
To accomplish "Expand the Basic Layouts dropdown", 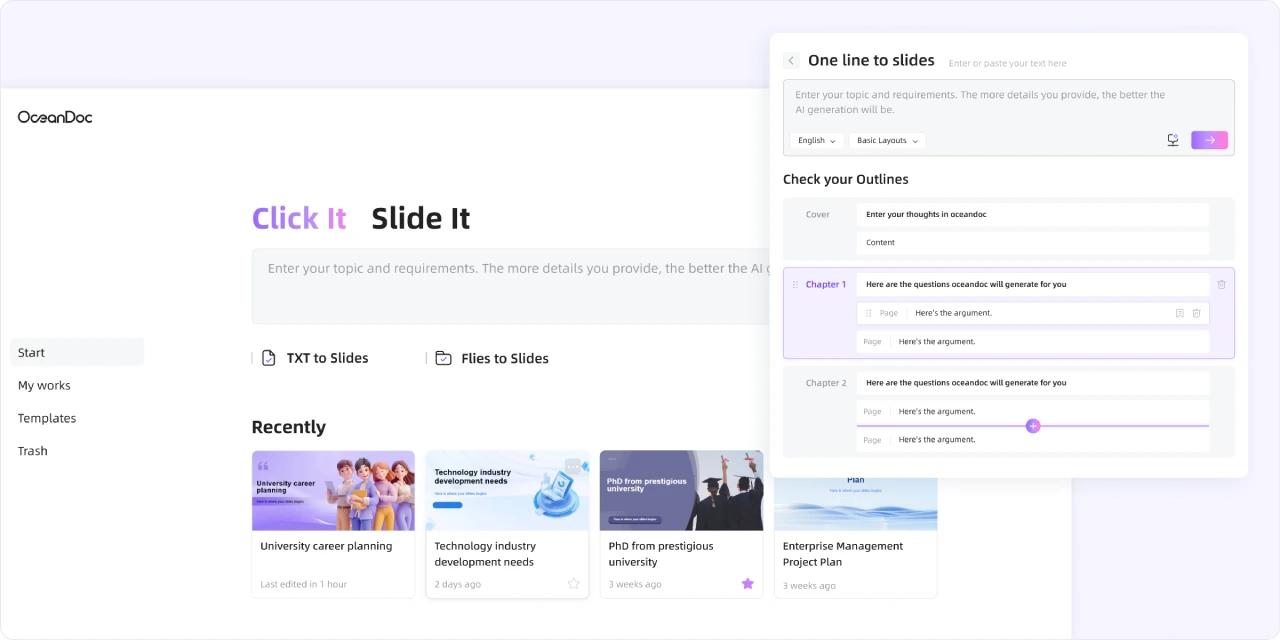I will tap(887, 141).
